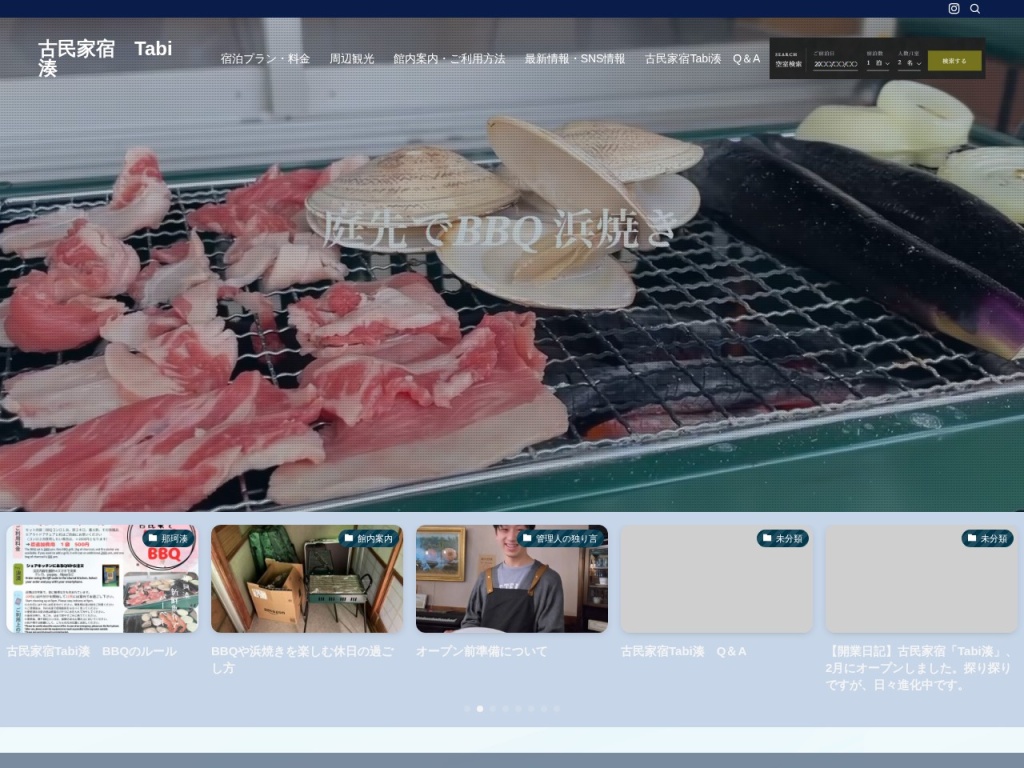Open the BBQ rules article thumbnail
The height and width of the screenshot is (768, 1024).
point(102,579)
